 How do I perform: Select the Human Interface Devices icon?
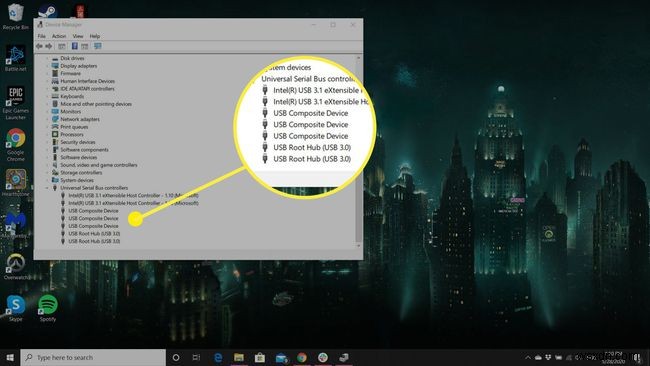tap(55, 81)
